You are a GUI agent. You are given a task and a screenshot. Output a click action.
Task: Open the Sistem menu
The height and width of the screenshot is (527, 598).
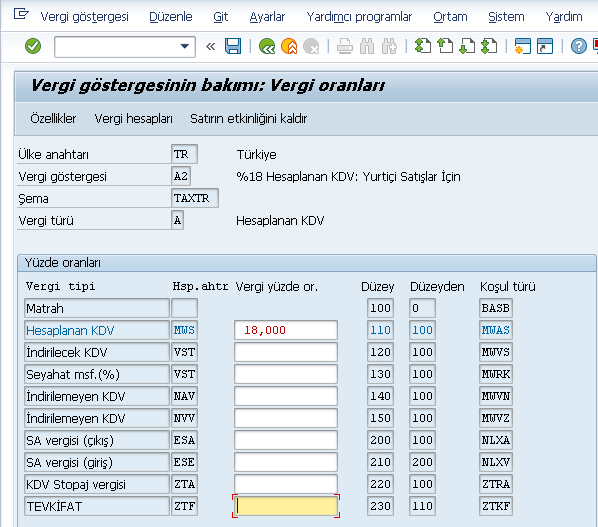pos(506,17)
